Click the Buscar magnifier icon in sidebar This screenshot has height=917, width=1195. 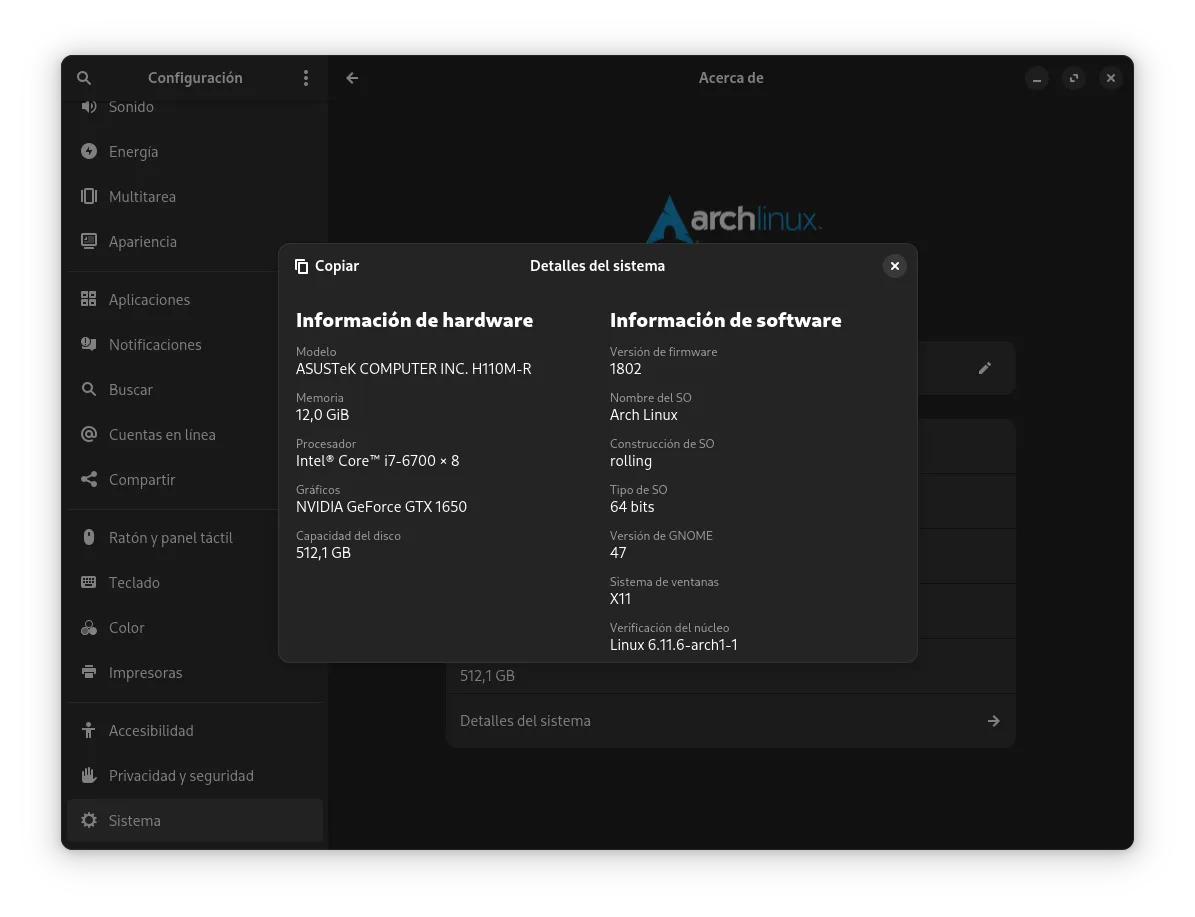click(89, 390)
